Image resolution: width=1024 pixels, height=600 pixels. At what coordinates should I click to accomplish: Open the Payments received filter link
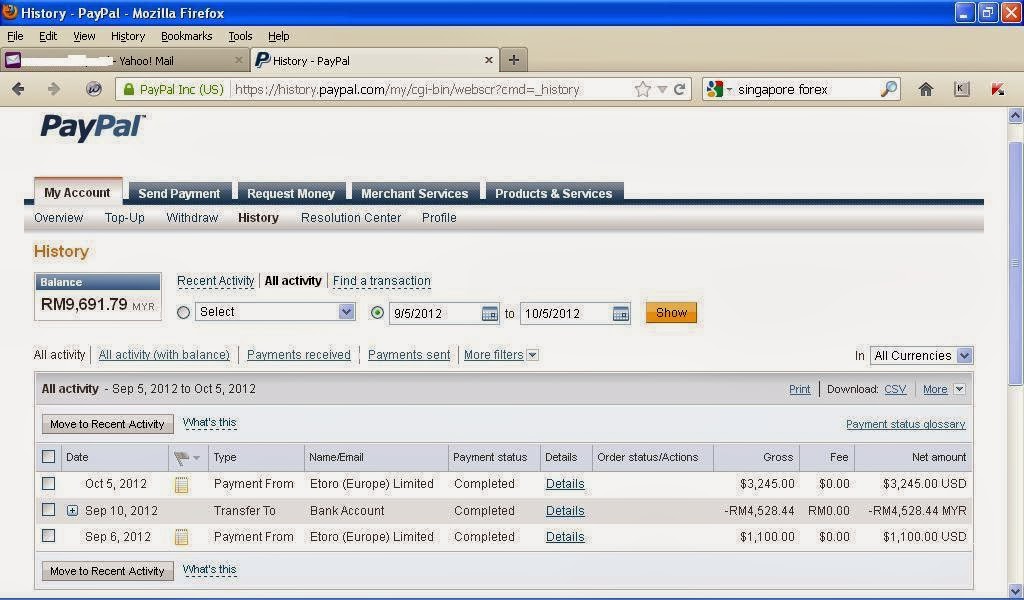click(x=298, y=355)
